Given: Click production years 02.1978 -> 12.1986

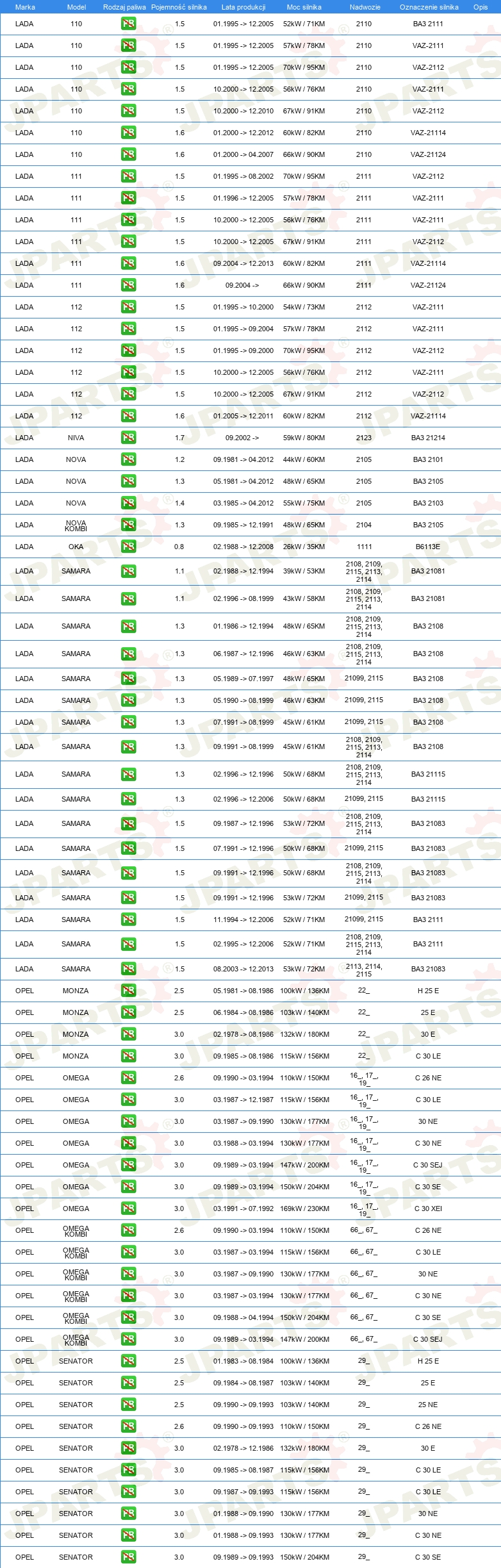Looking at the screenshot, I should [x=243, y=1448].
